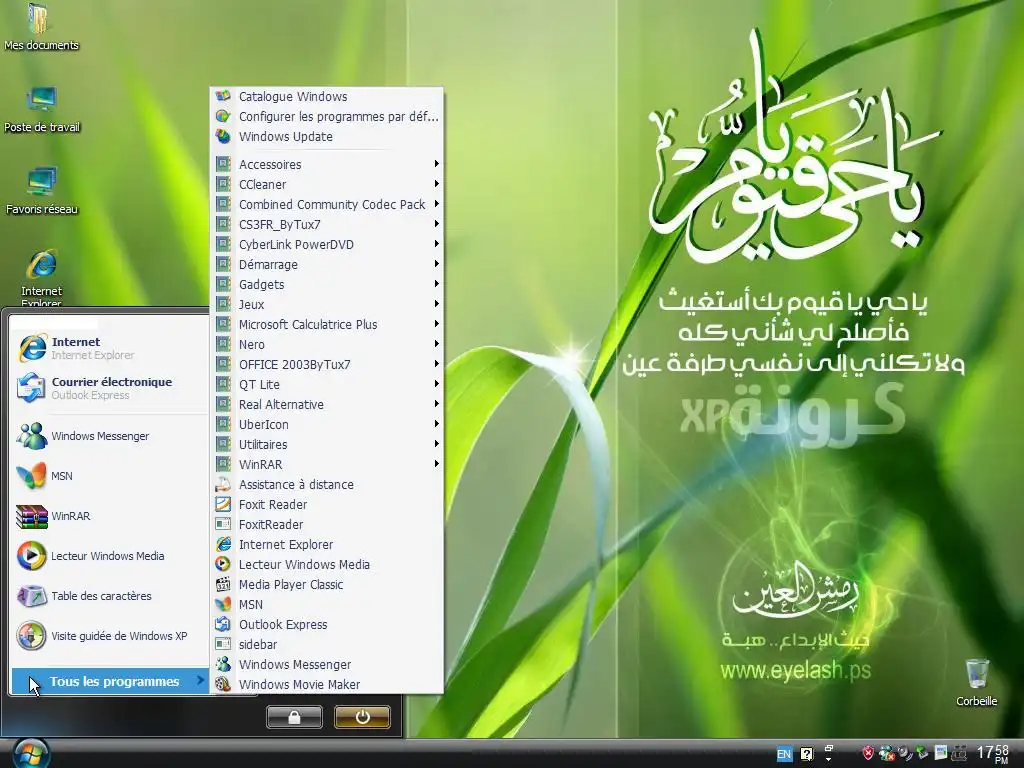Expand OFFICE 2003ByTux7 submenu
1024x768 pixels.
(x=327, y=364)
